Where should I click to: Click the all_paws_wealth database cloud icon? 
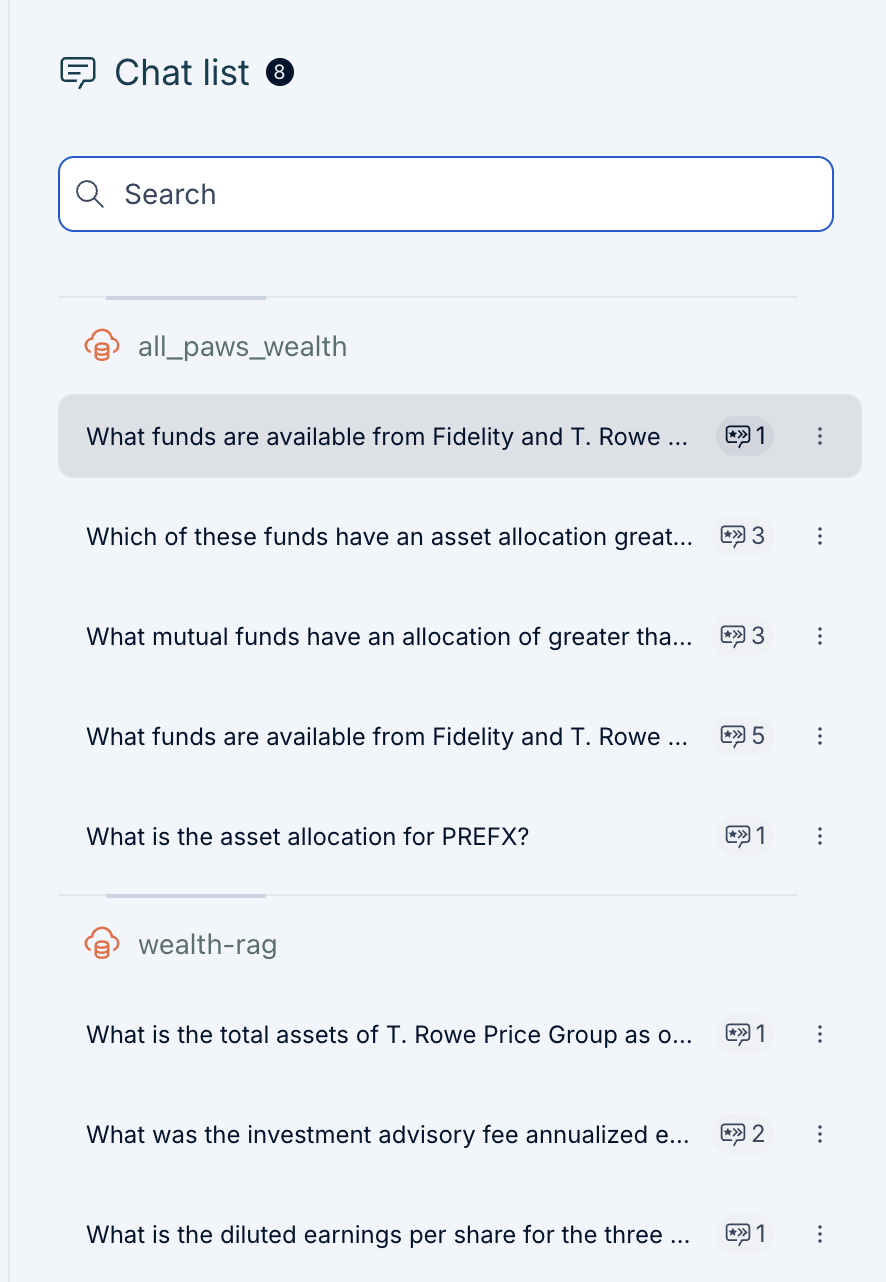[x=101, y=347]
